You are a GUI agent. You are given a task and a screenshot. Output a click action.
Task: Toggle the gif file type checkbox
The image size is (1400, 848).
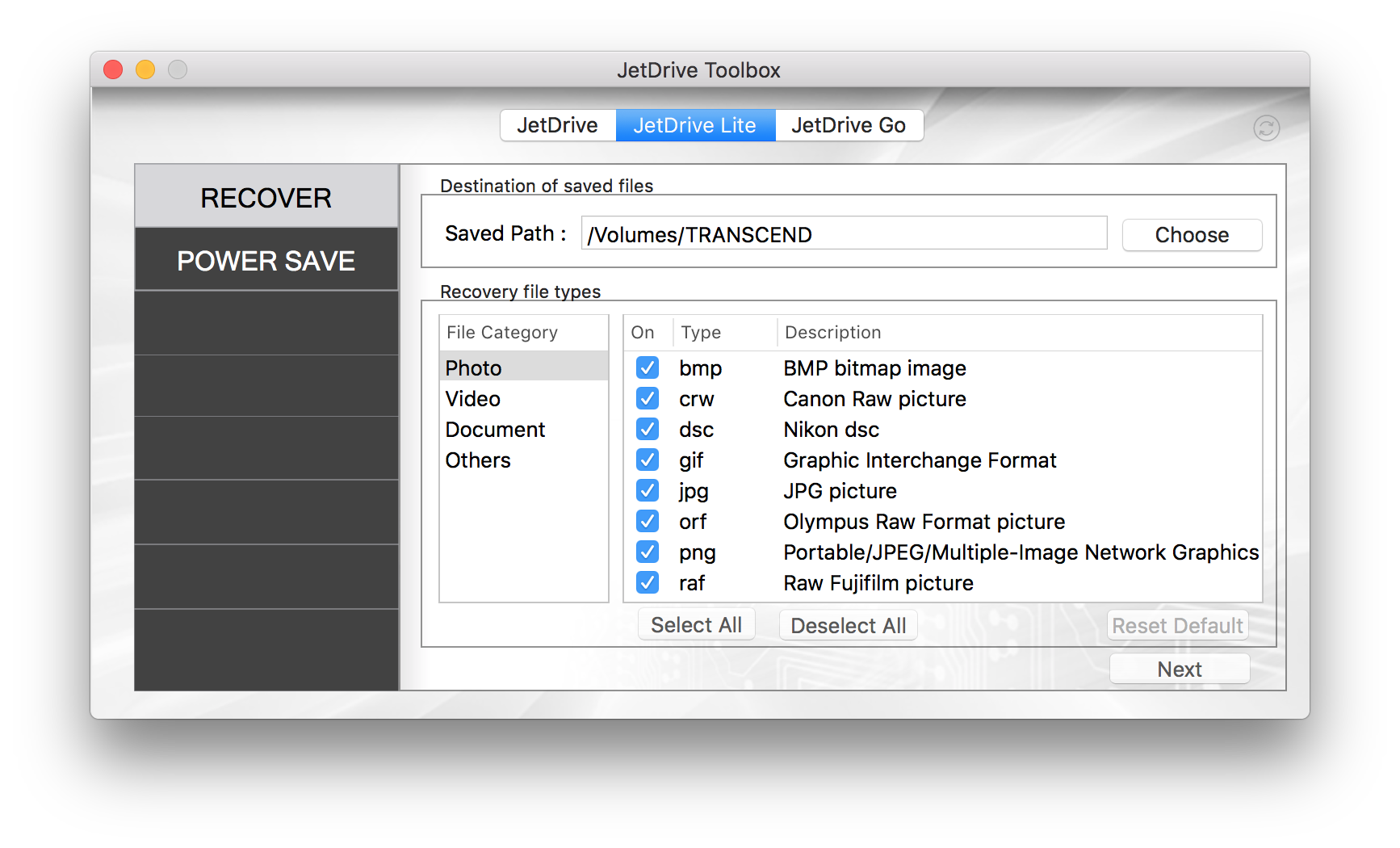(648, 460)
